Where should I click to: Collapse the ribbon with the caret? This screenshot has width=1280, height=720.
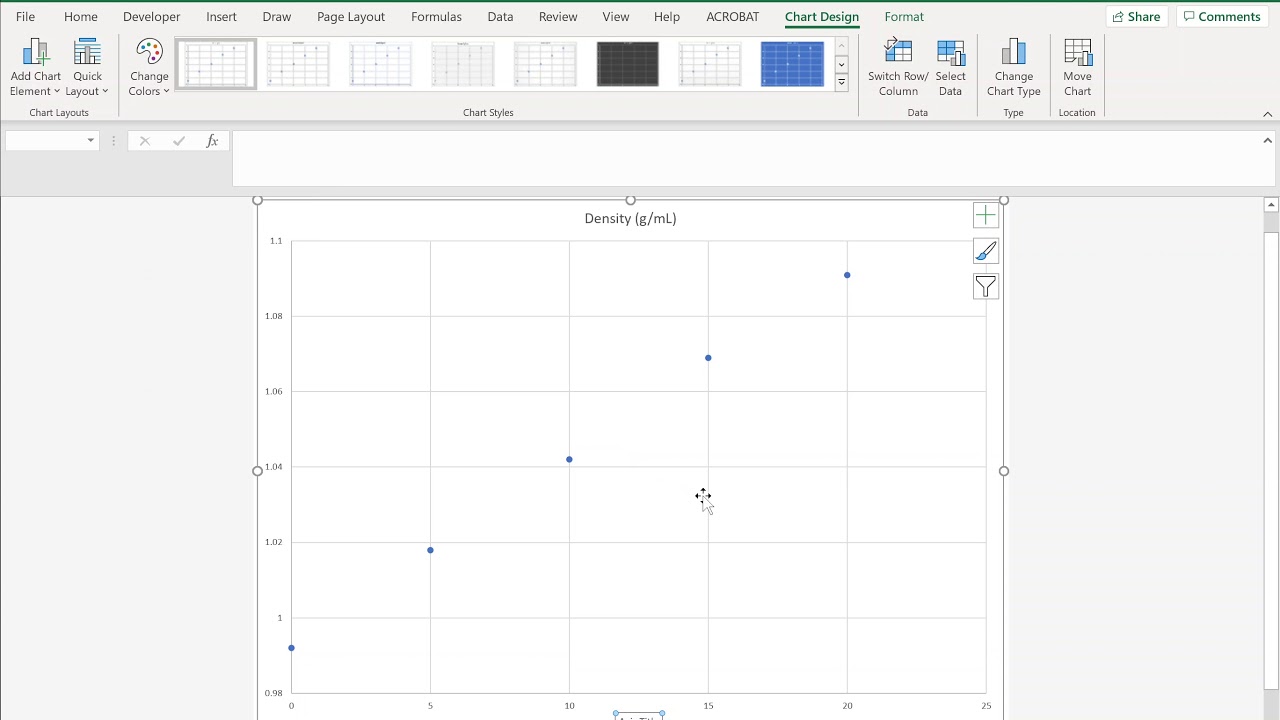(1267, 114)
